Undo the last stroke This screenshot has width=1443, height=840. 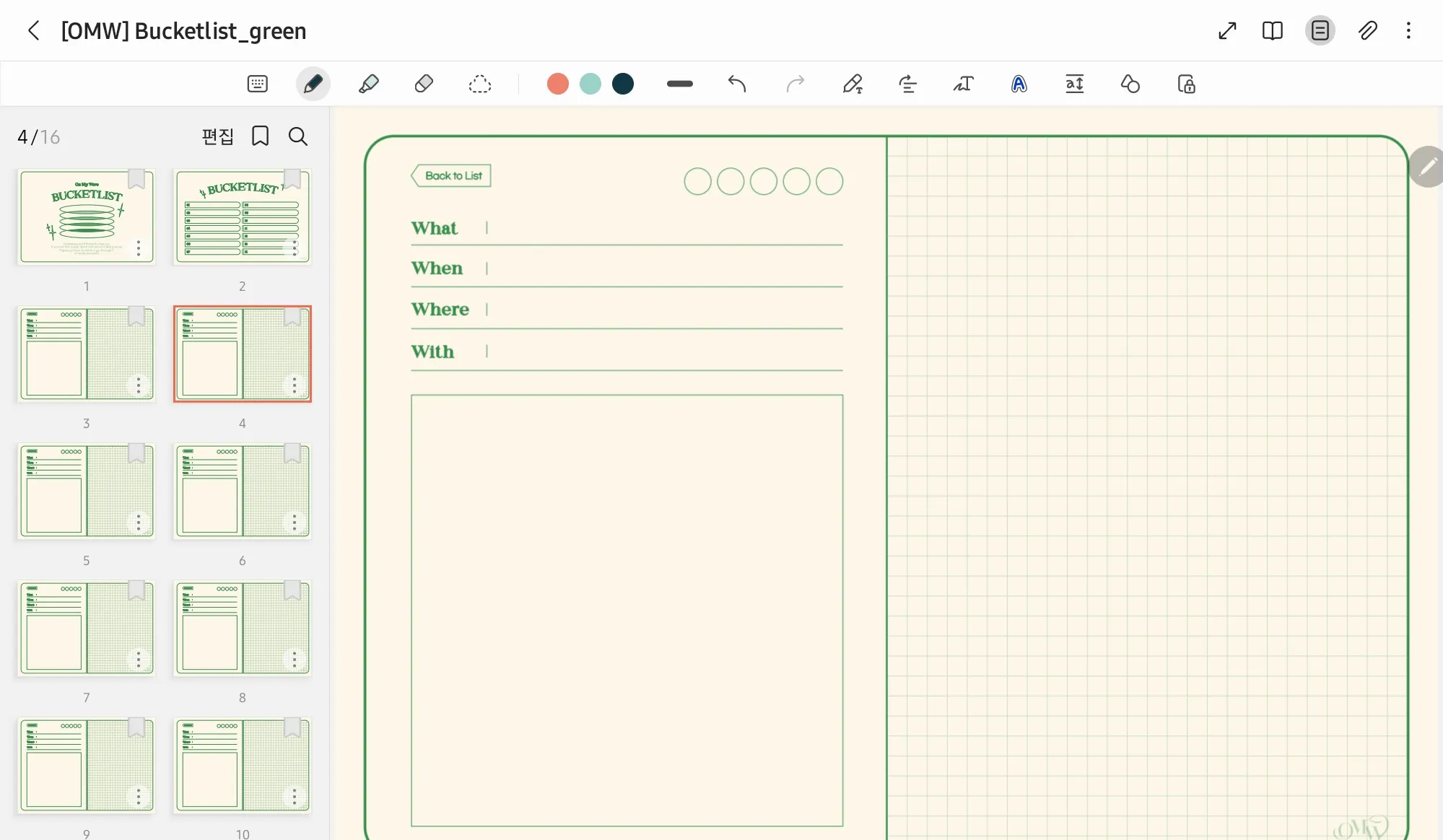click(x=736, y=84)
